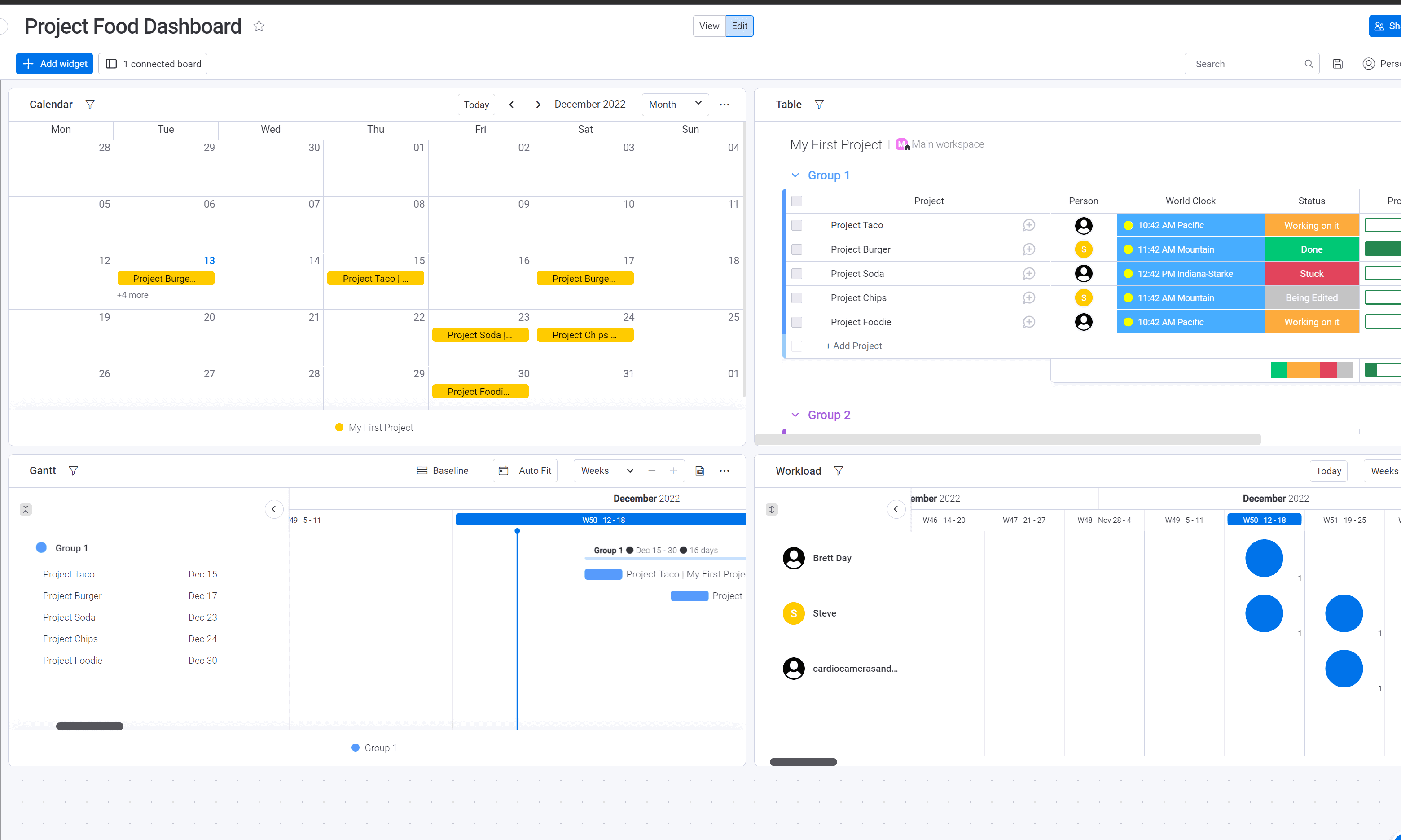Open the Calendar widget three-dot menu
Image resolution: width=1401 pixels, height=840 pixels.
point(724,105)
